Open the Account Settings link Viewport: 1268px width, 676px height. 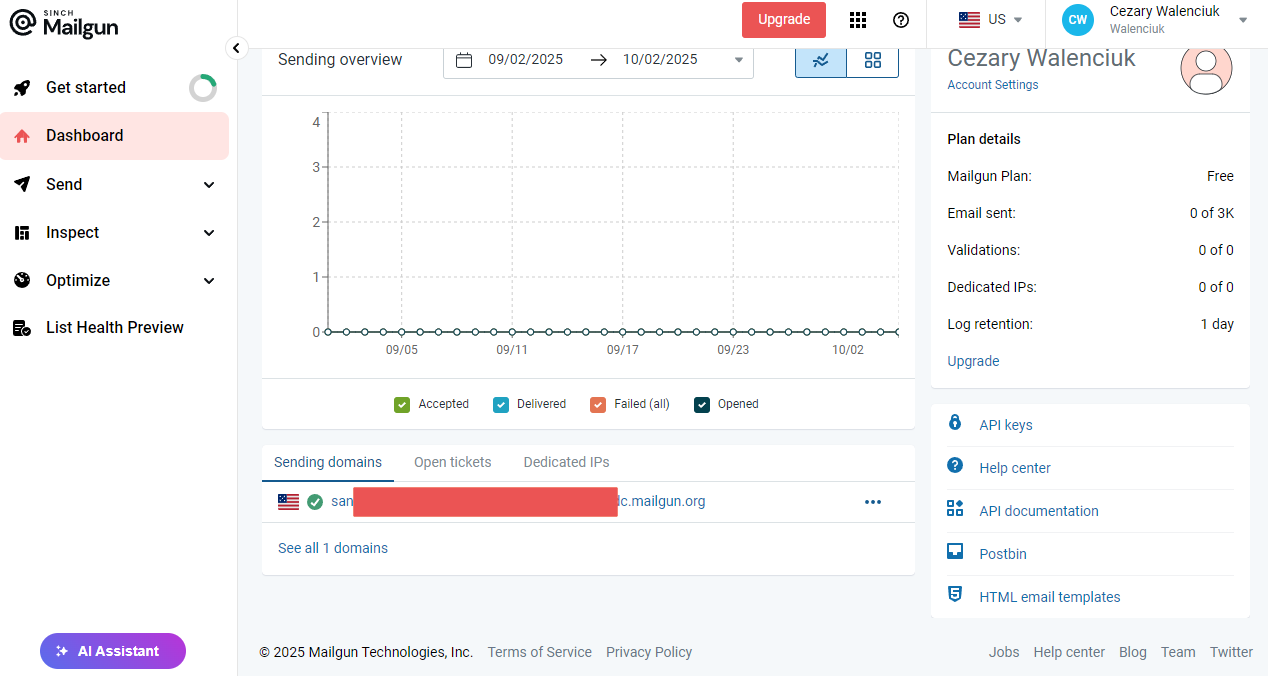coord(993,85)
